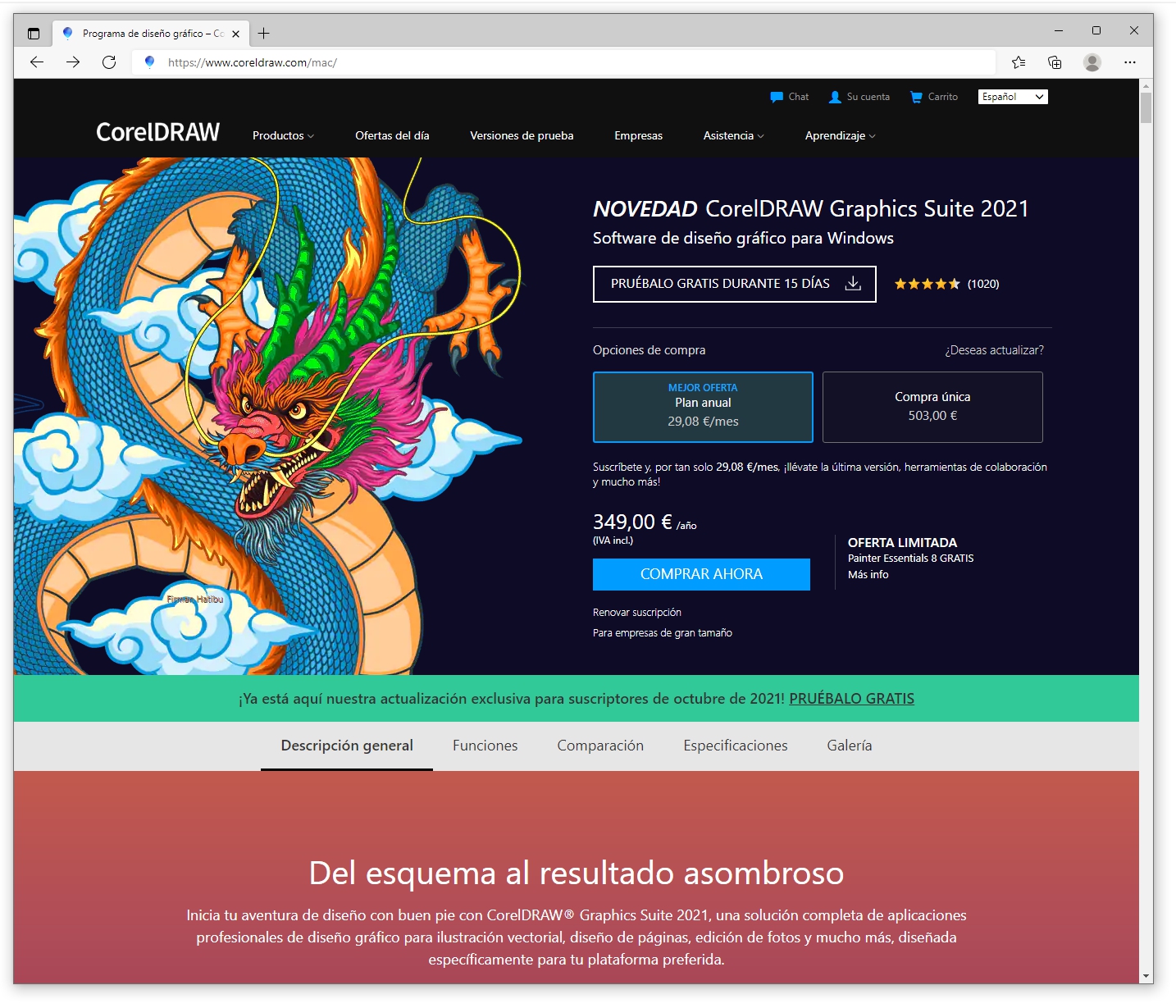The width and height of the screenshot is (1176, 1008).
Task: Select the Compra única purchase option
Action: point(932,408)
